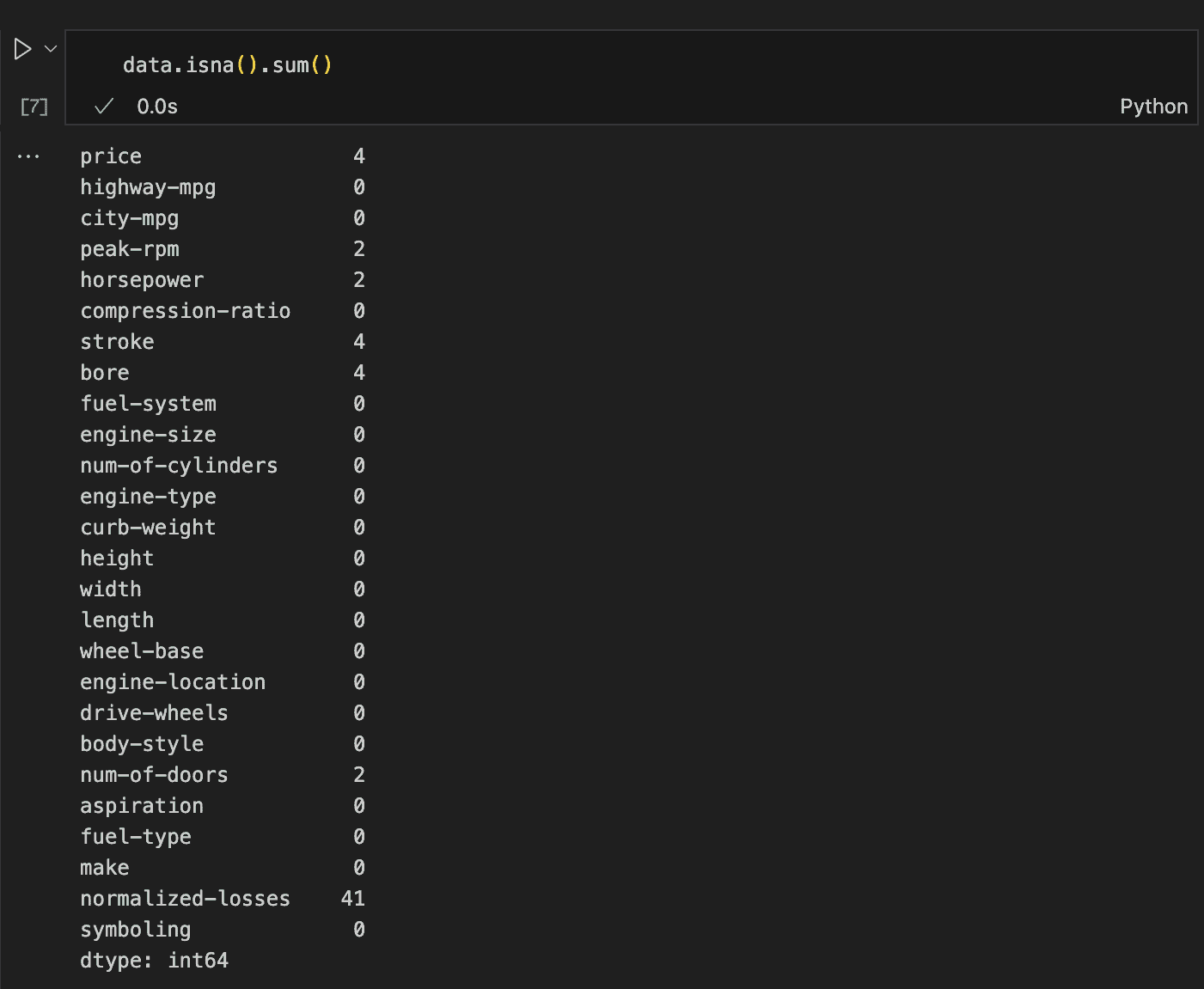Open the cell execution options chevron
The height and width of the screenshot is (989, 1204).
(49, 49)
